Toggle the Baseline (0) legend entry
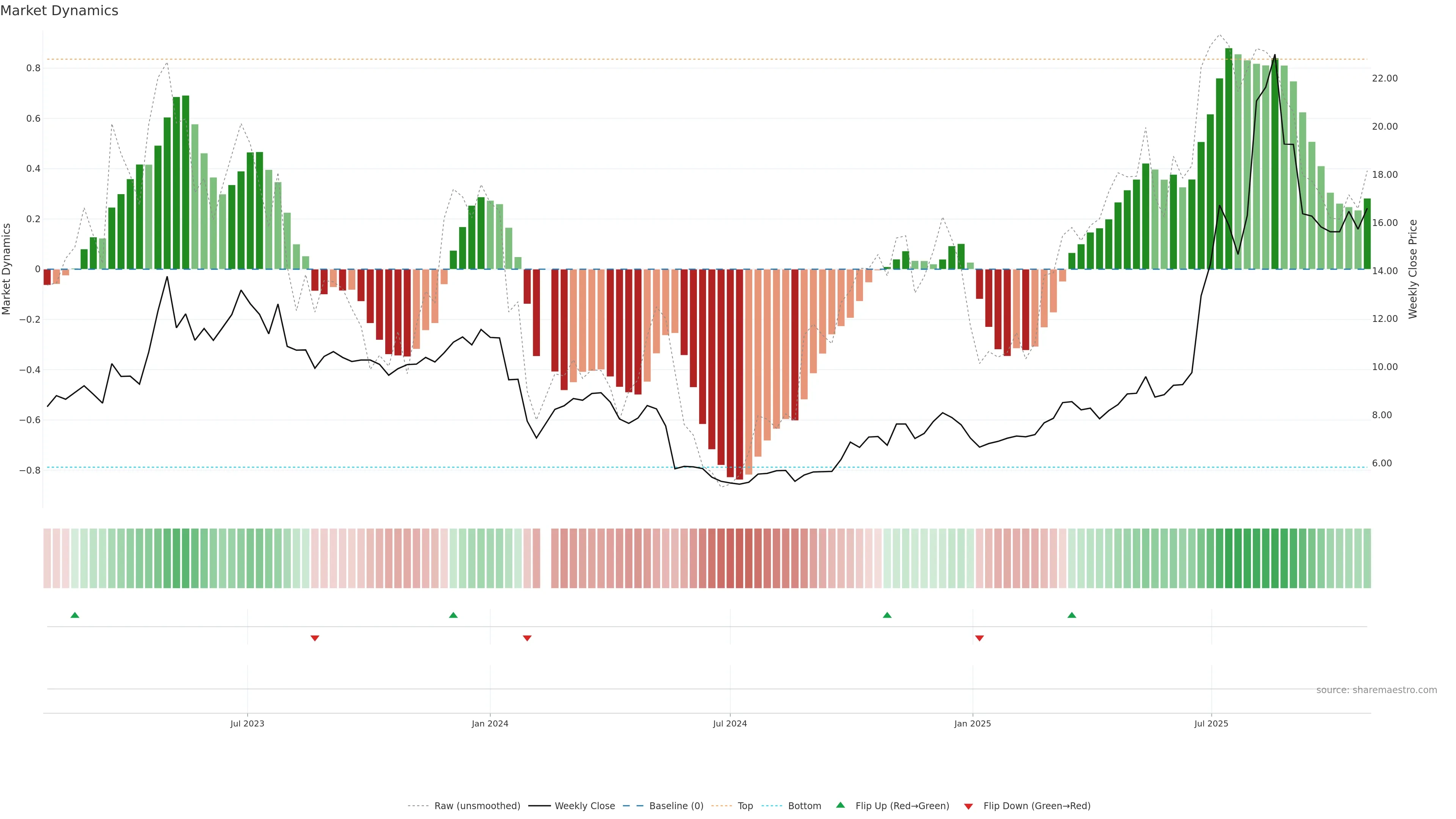The width and height of the screenshot is (1456, 819). point(676,806)
